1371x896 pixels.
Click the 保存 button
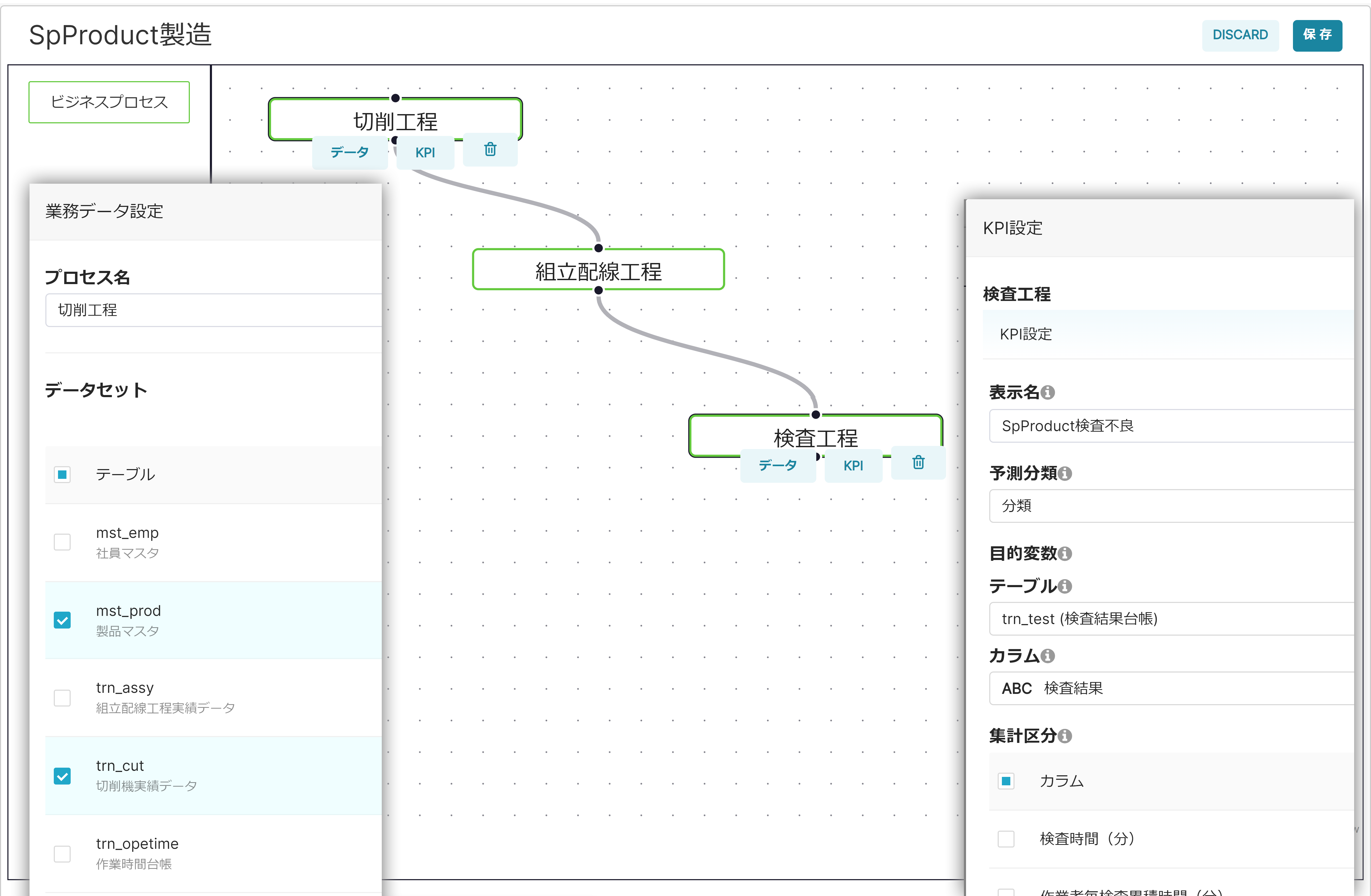1317,35
